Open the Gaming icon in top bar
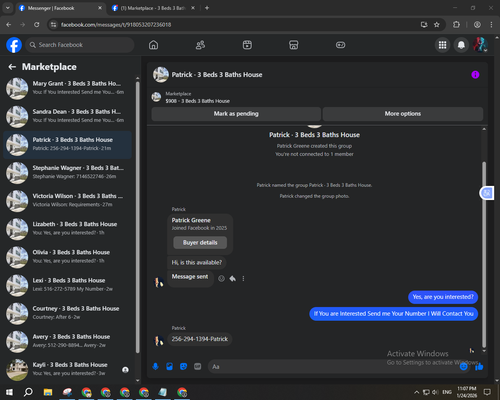The width and height of the screenshot is (500, 400). click(340, 45)
